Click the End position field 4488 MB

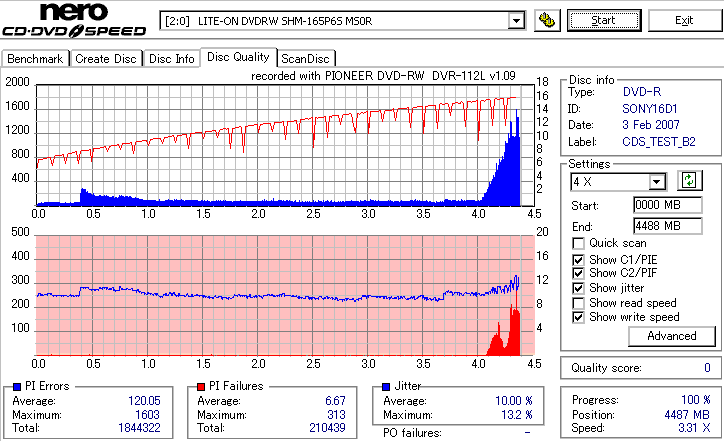[x=668, y=226]
